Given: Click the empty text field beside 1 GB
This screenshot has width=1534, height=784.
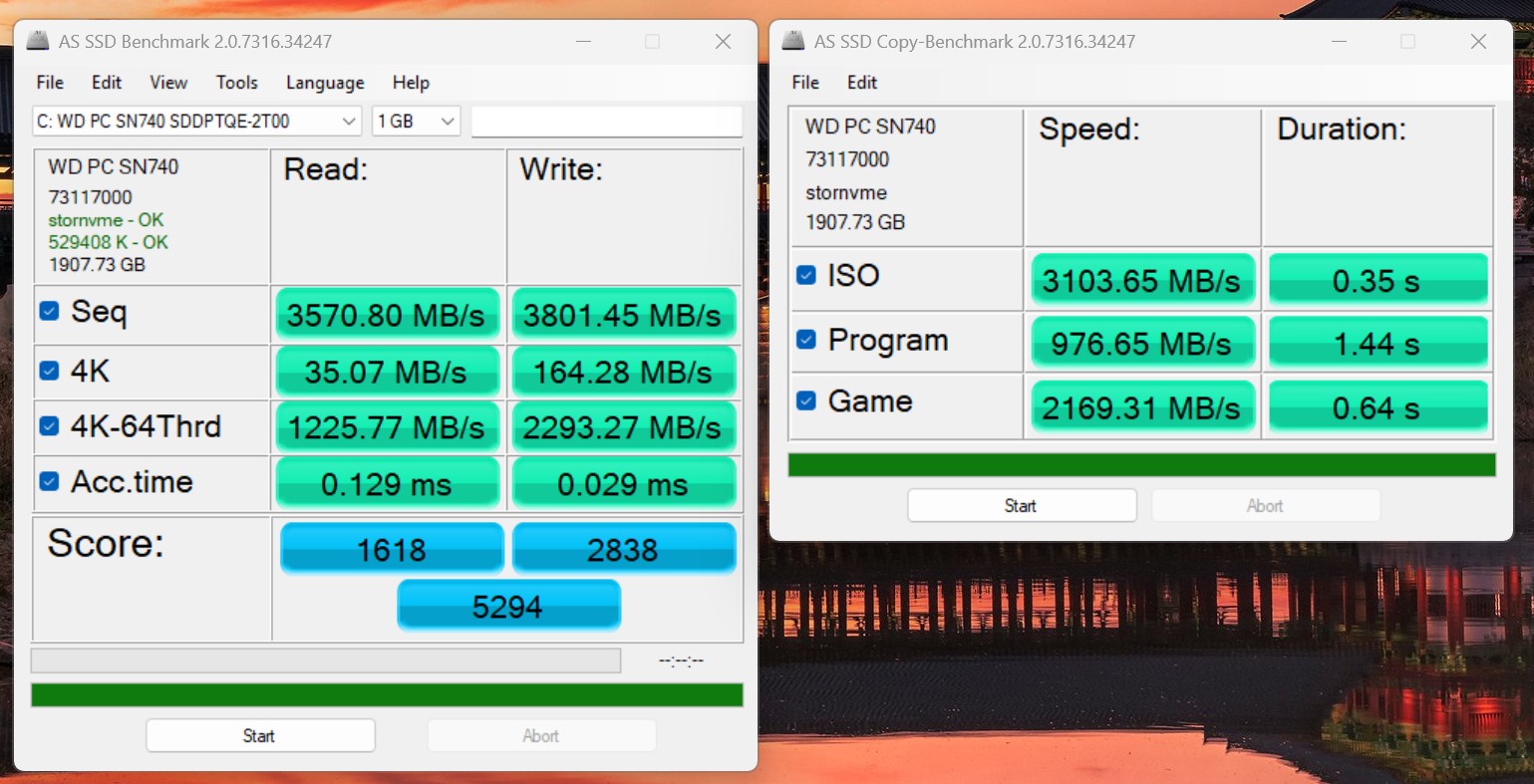Looking at the screenshot, I should (x=606, y=122).
